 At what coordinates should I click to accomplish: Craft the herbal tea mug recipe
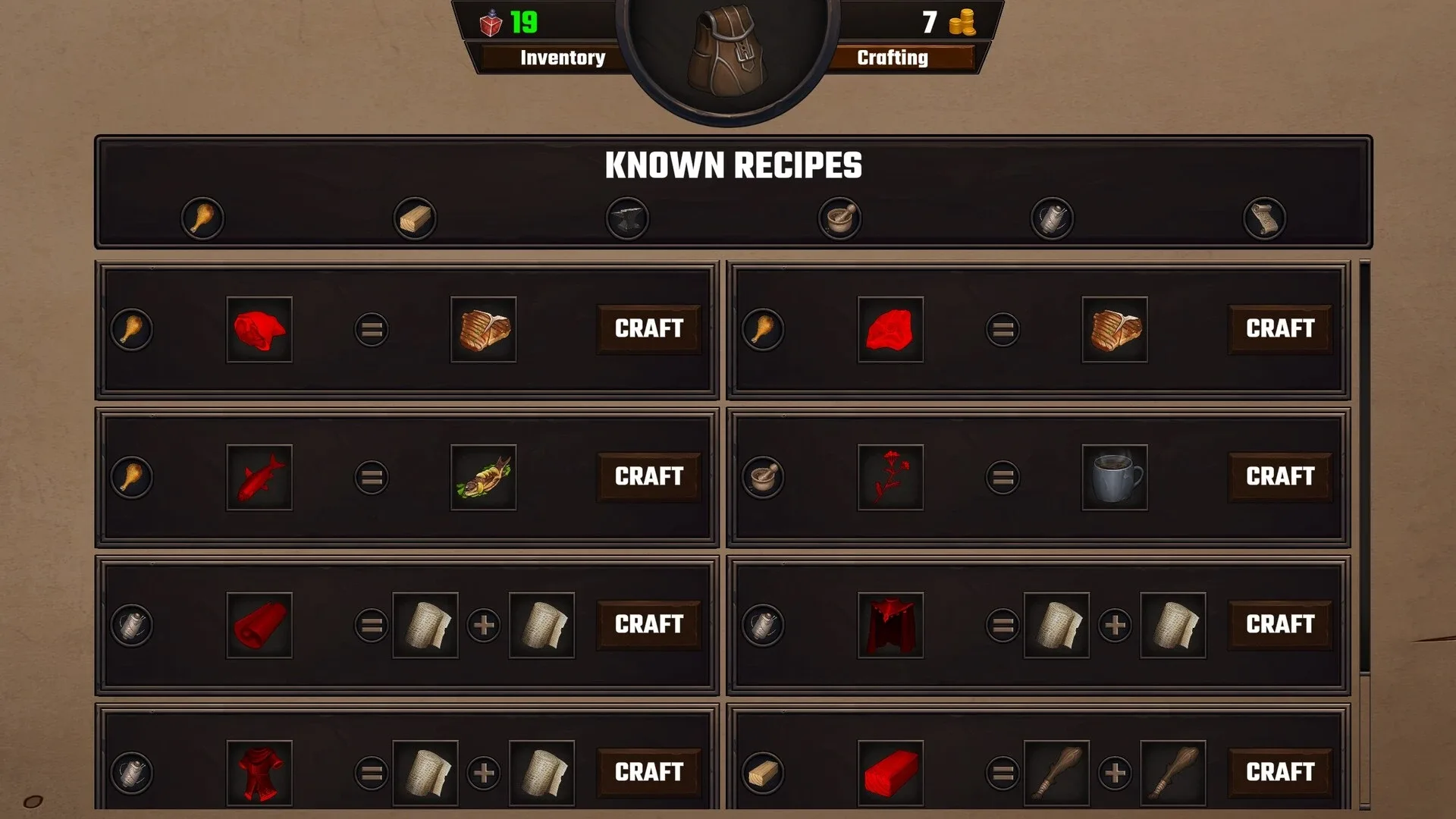click(x=1280, y=476)
